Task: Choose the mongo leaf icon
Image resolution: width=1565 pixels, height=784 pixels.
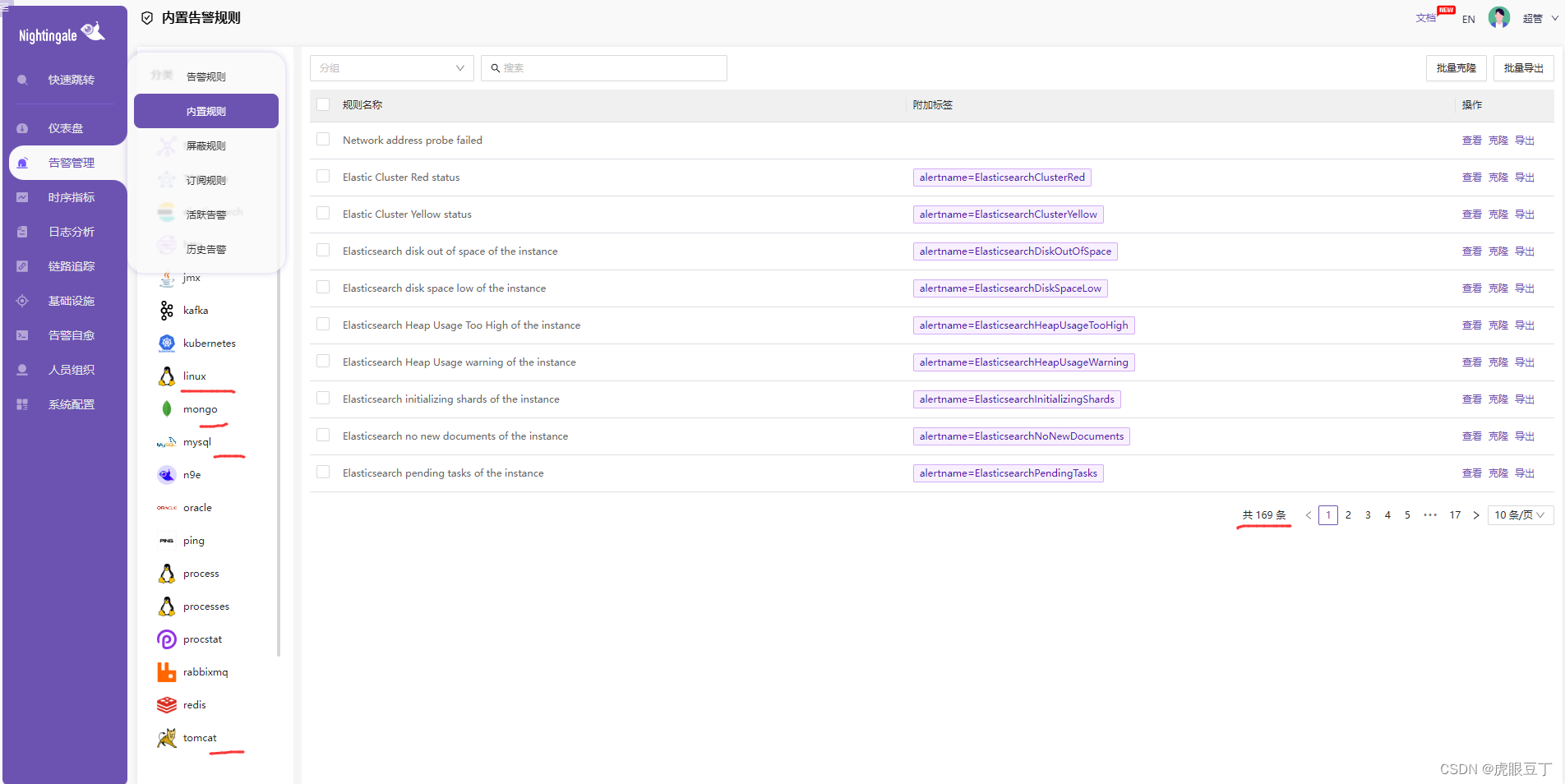Action: (x=167, y=409)
